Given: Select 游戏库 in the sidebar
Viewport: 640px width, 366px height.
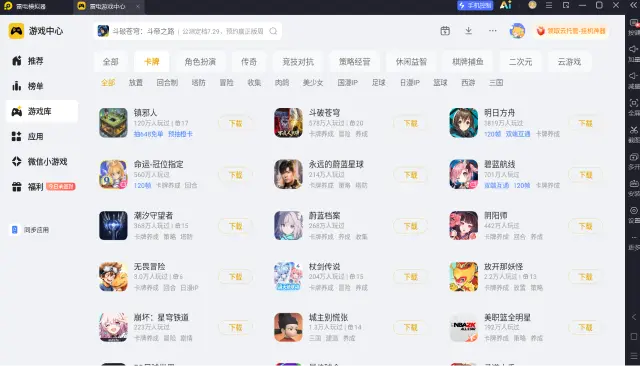Looking at the screenshot, I should point(42,111).
